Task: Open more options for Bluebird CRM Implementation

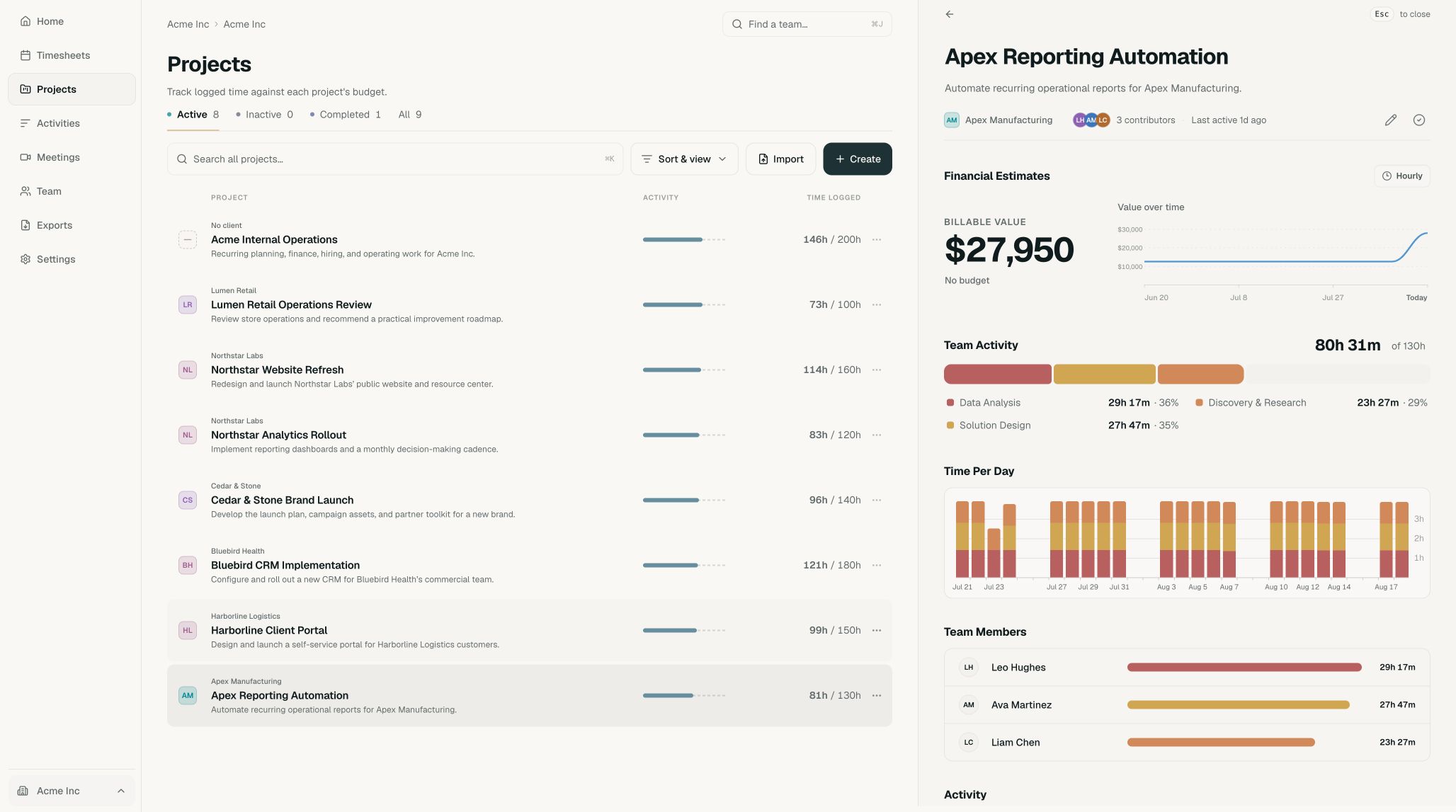Action: 877,565
